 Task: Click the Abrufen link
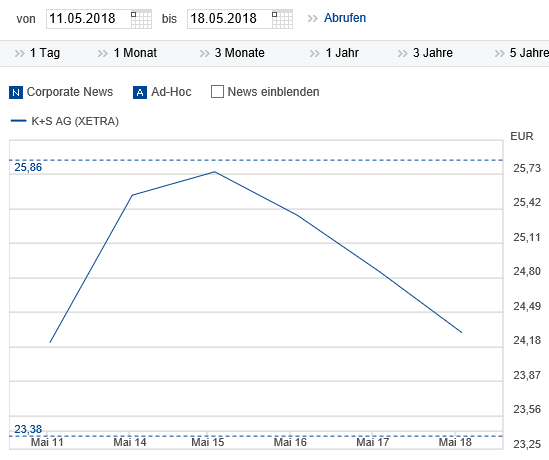click(x=345, y=18)
